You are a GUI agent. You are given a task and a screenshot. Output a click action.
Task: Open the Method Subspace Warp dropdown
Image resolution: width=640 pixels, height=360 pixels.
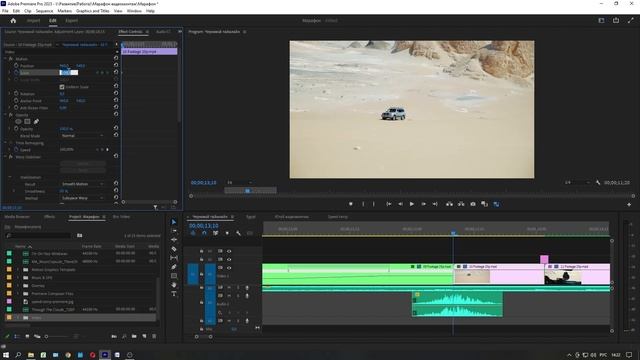[82, 198]
